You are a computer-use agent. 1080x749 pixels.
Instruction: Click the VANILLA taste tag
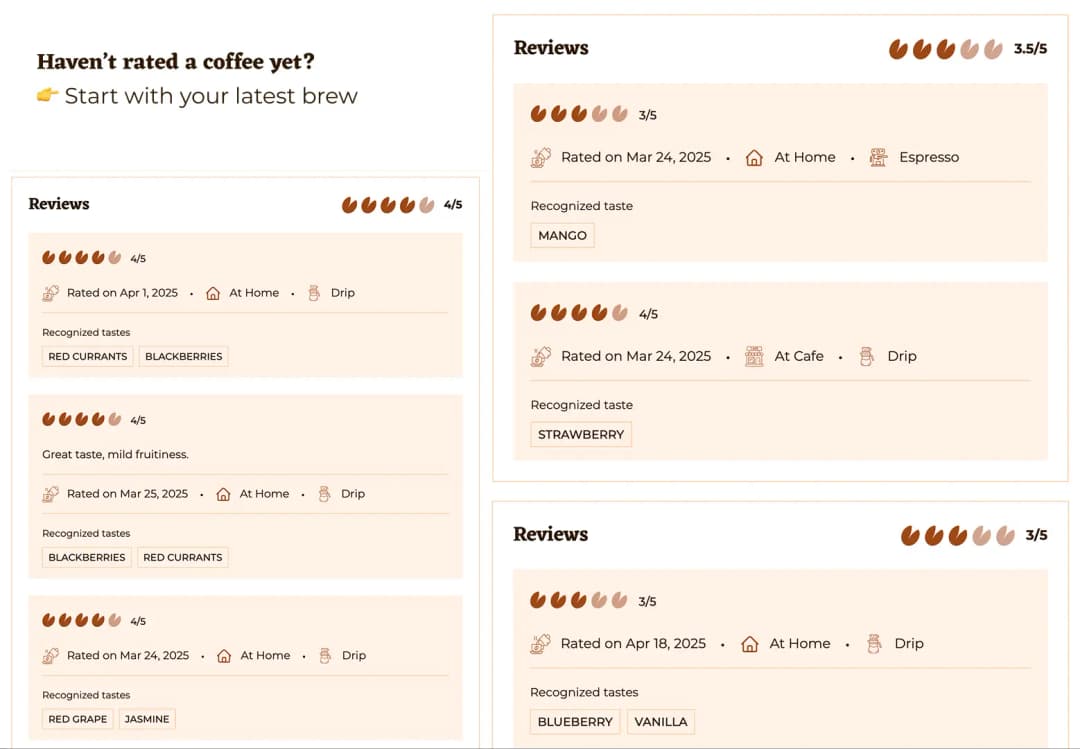point(661,721)
